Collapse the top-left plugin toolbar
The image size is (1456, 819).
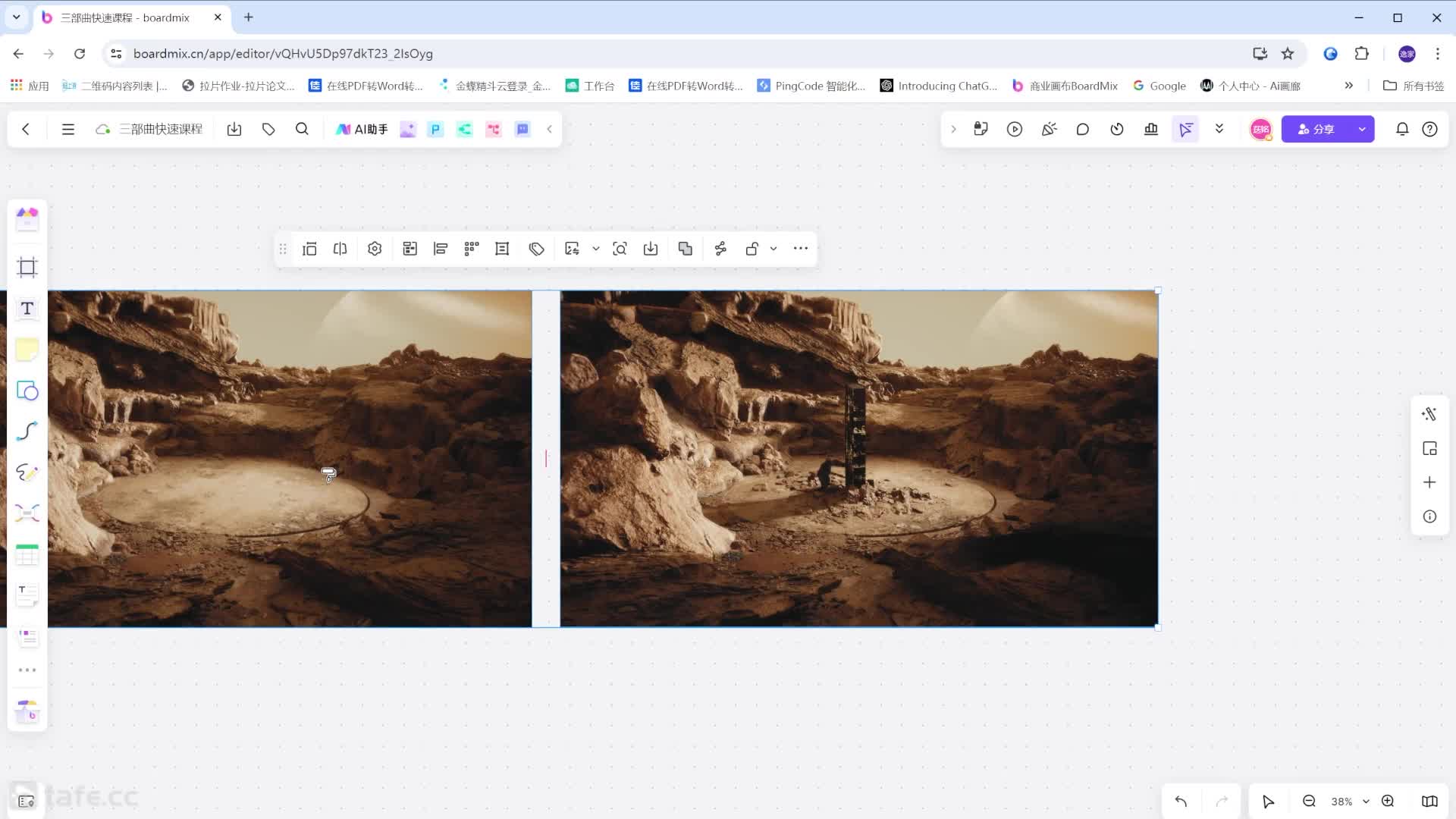(x=550, y=130)
